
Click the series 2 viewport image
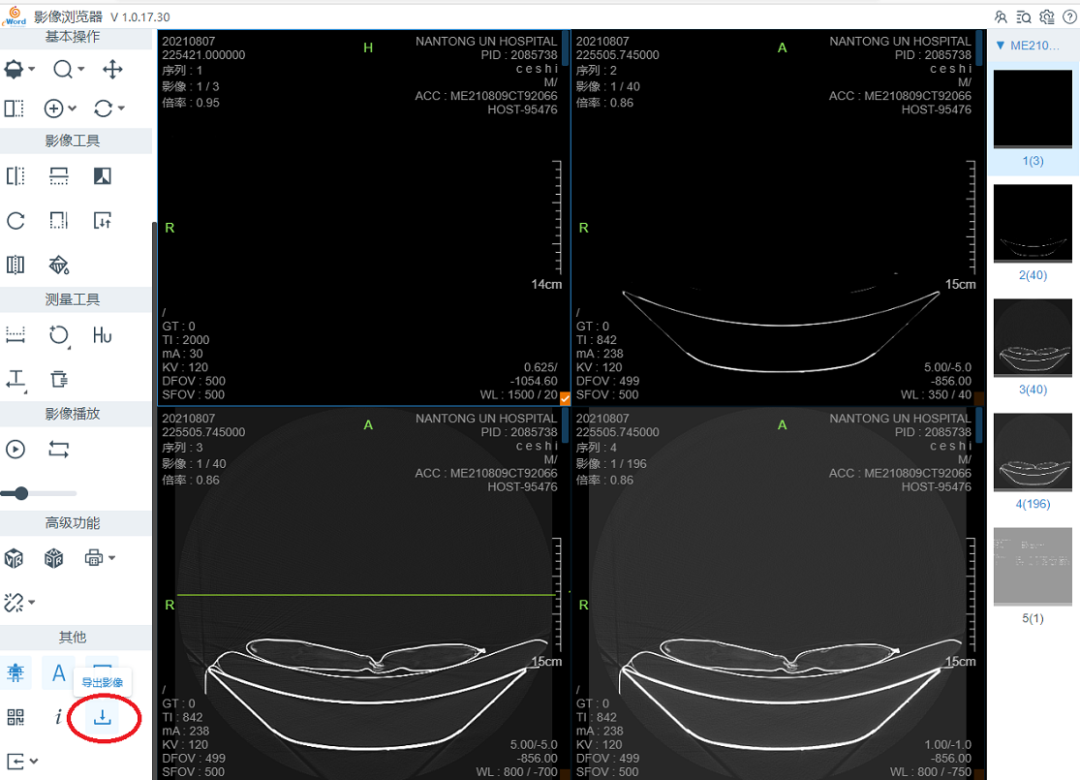[778, 218]
